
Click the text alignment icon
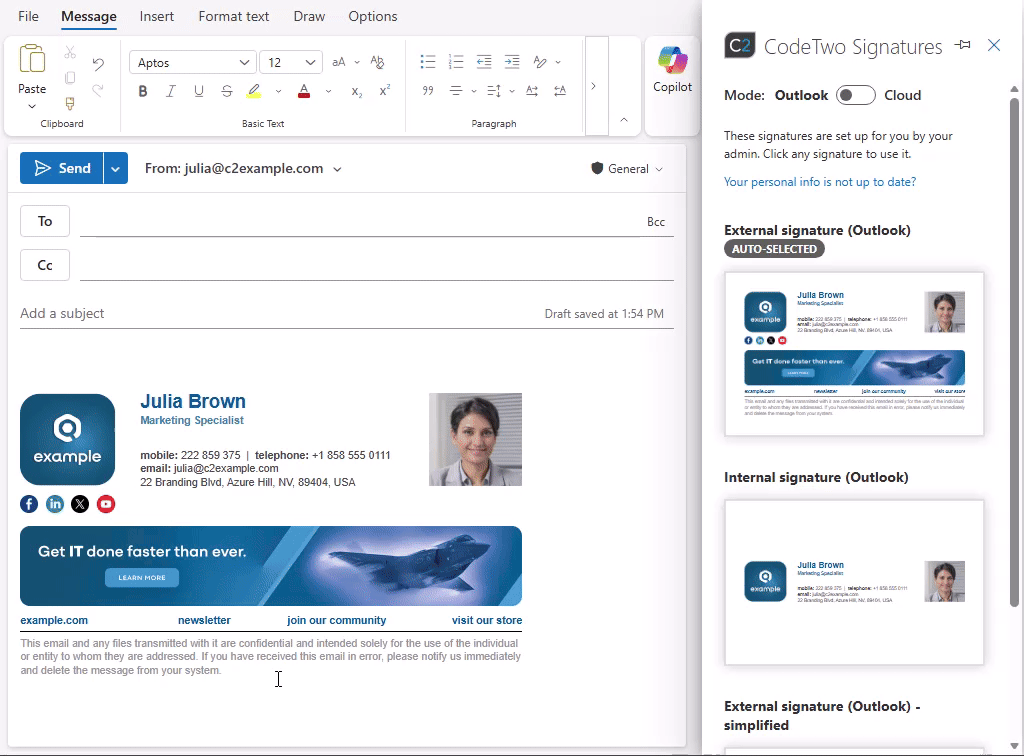[x=456, y=91]
